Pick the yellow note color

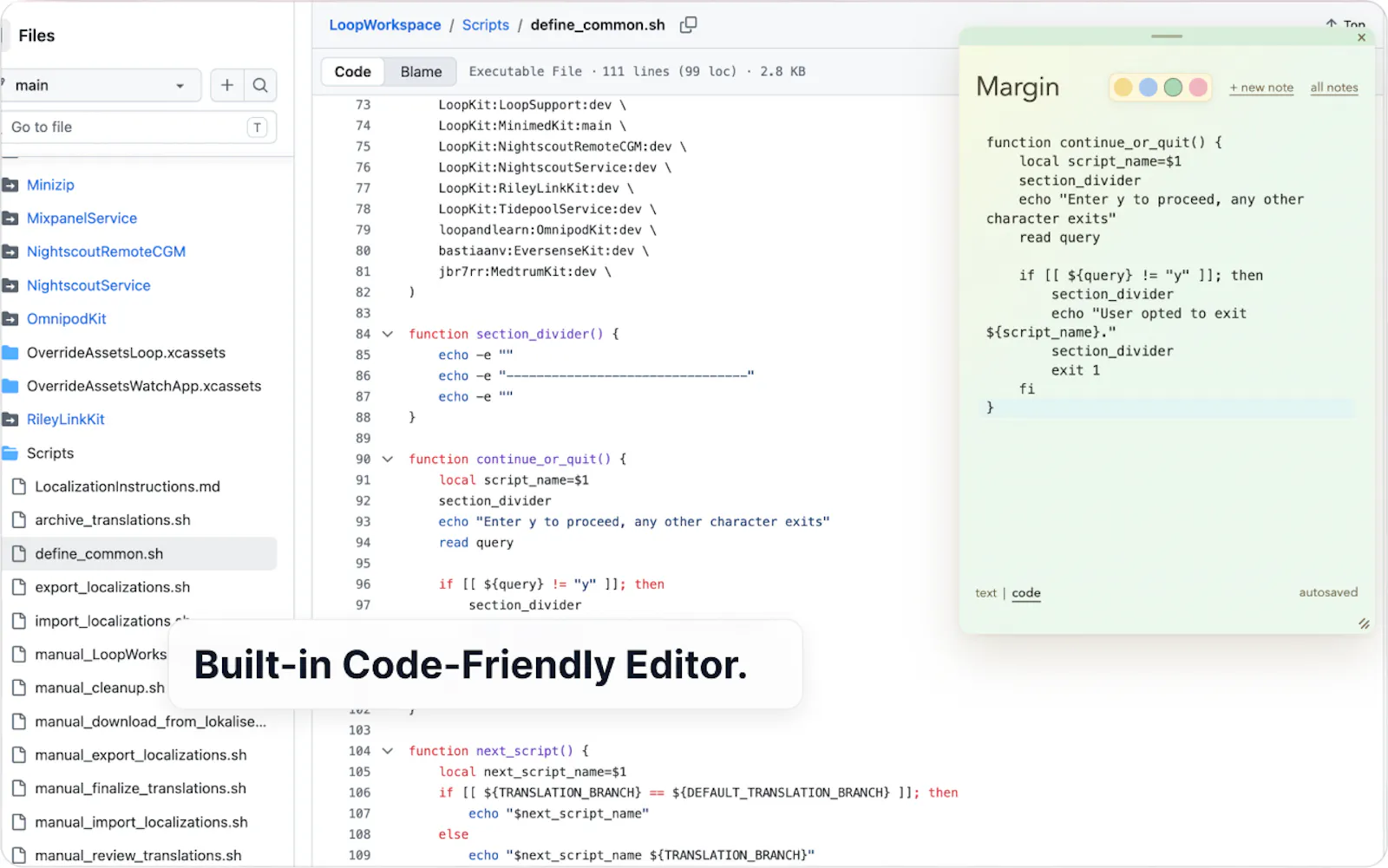pyautogui.click(x=1123, y=88)
